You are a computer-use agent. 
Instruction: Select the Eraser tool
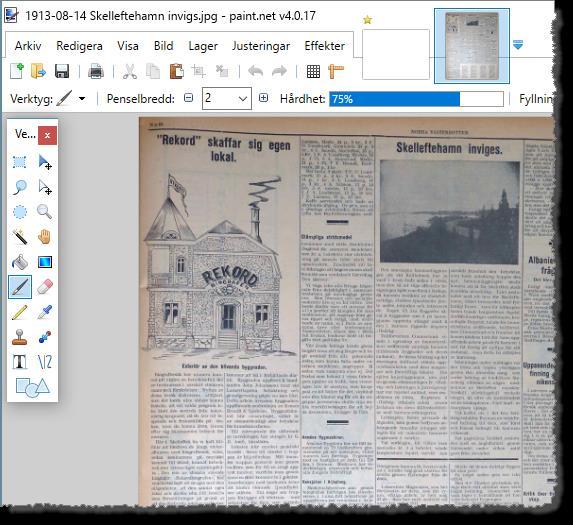(x=45, y=287)
